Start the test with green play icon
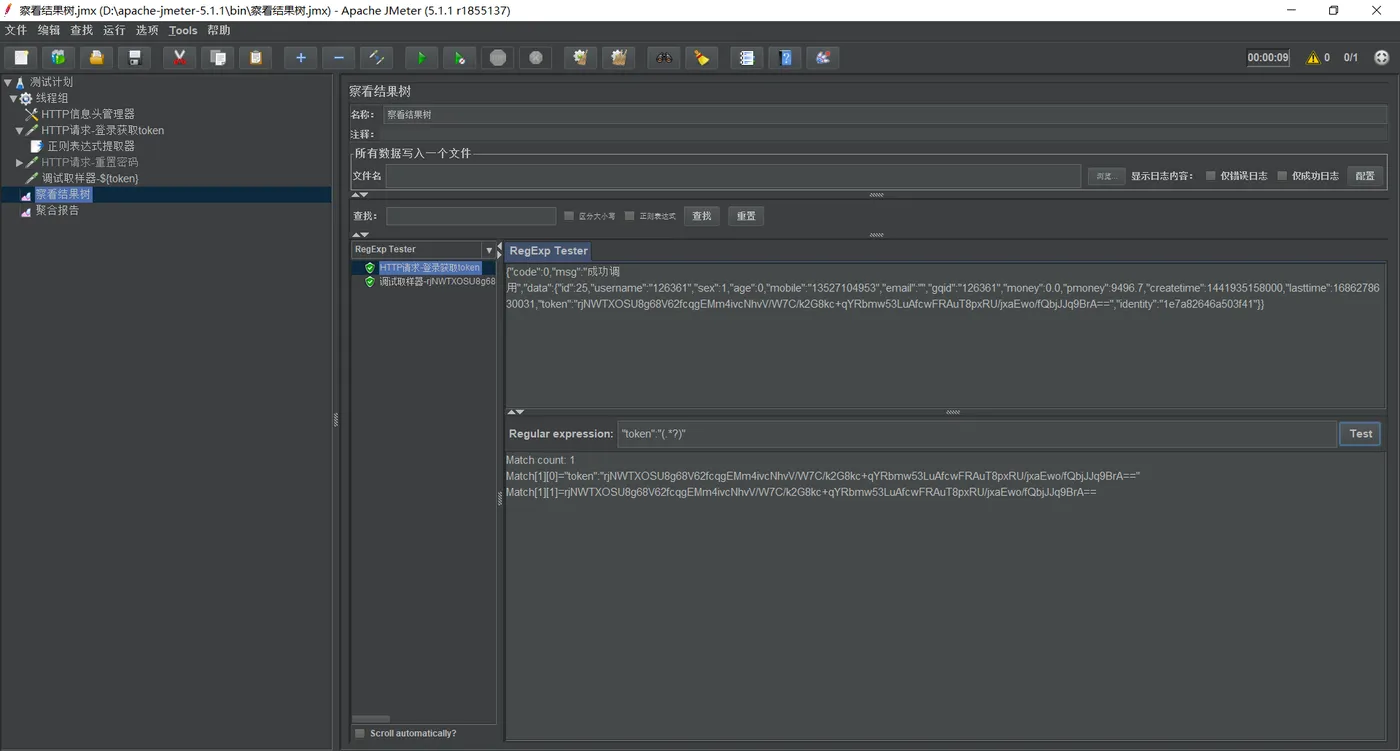This screenshot has height=751, width=1400. [421, 58]
